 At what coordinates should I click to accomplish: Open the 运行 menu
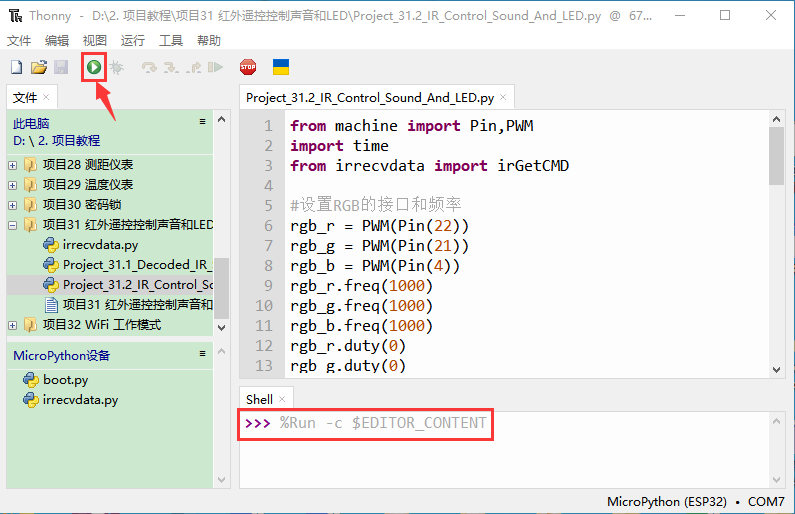pyautogui.click(x=132, y=40)
